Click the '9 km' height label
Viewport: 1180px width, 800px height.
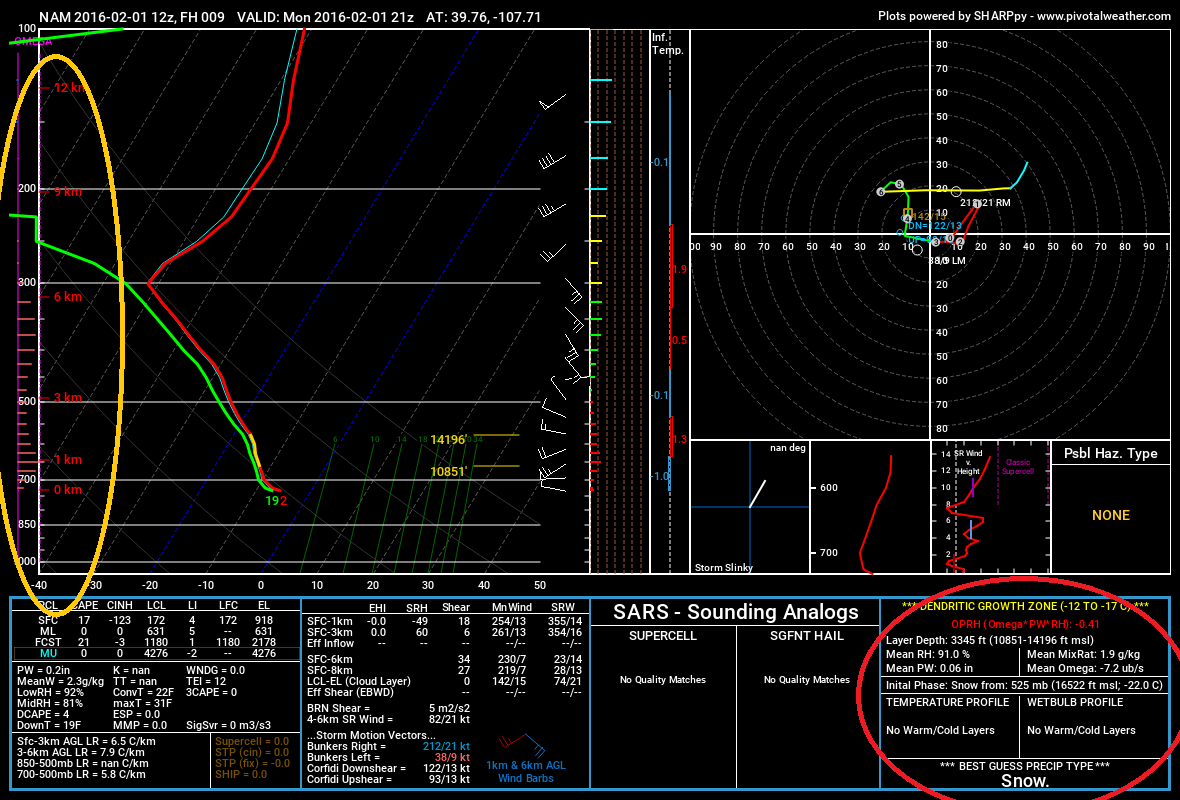68,191
